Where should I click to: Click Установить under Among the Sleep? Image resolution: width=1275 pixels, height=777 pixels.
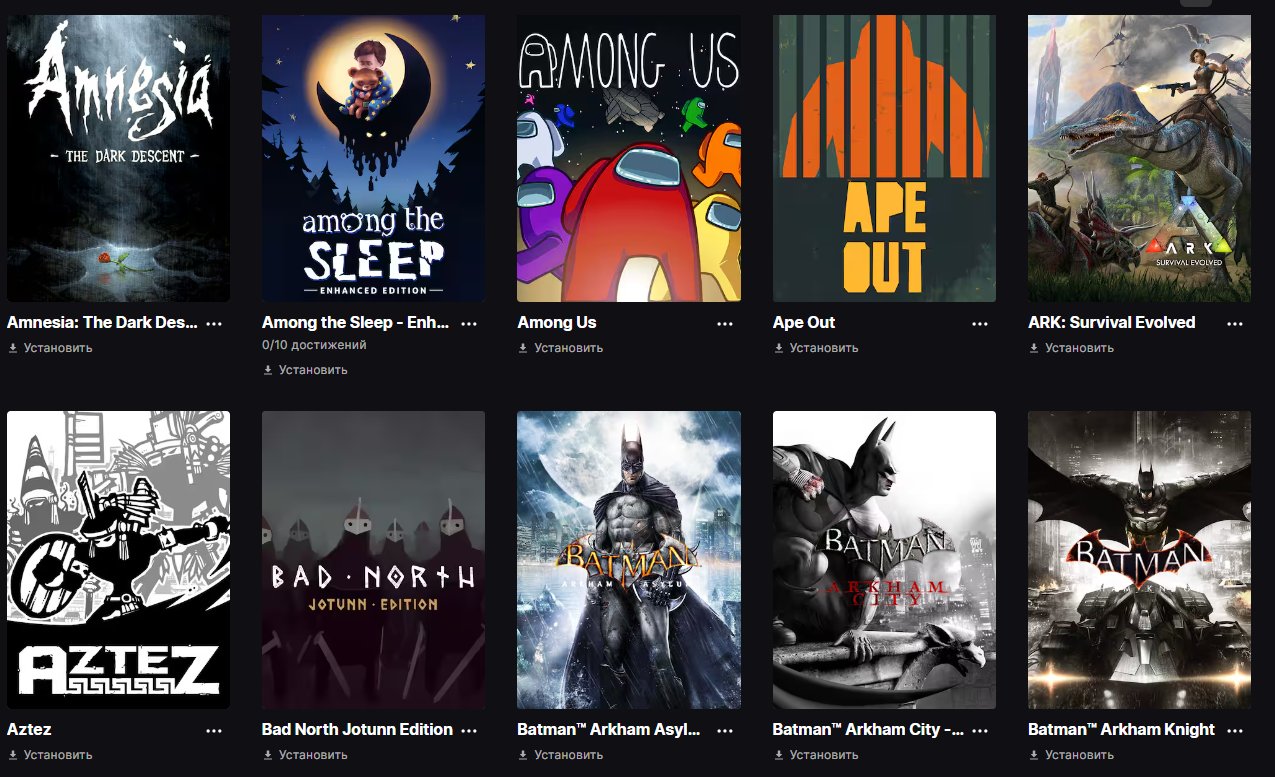[305, 370]
